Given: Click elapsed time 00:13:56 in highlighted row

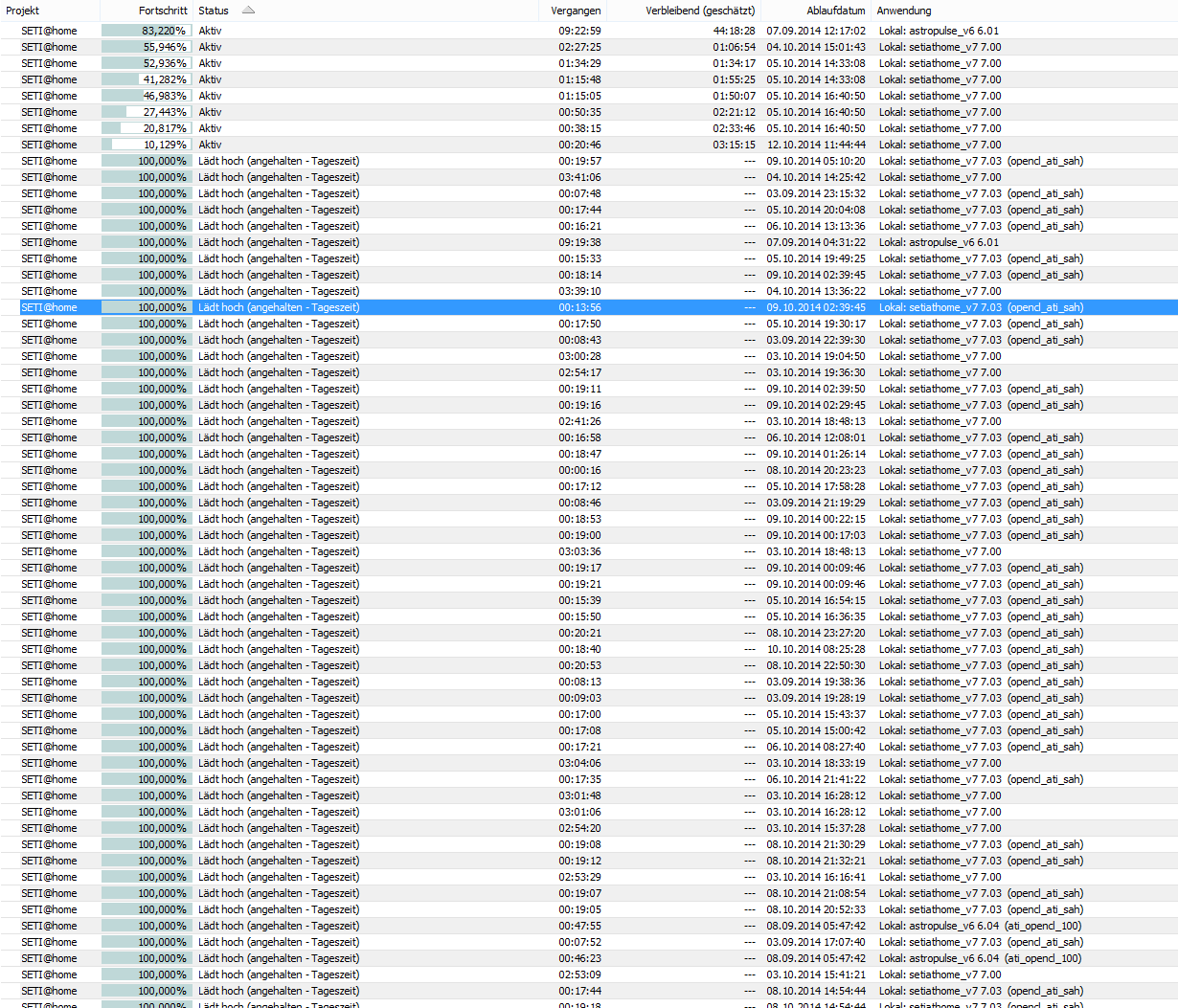Looking at the screenshot, I should 580,307.
